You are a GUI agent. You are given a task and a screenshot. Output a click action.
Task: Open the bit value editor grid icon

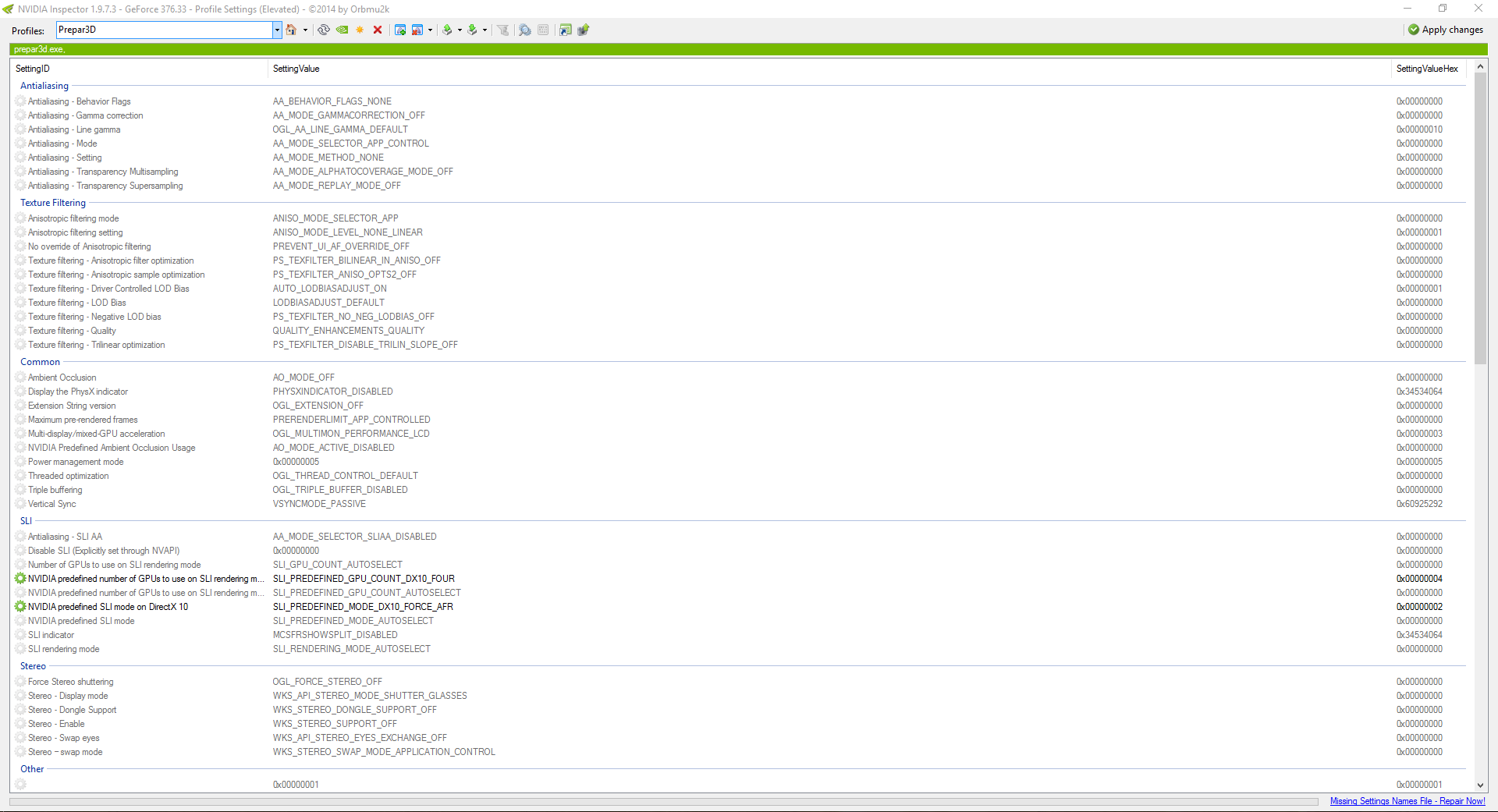click(x=543, y=30)
